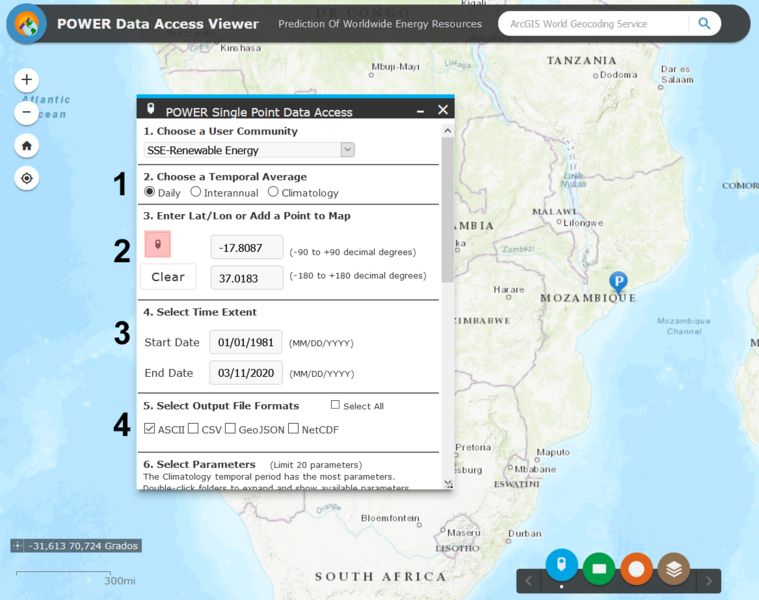759x600 pixels.
Task: Click the longitude field showing 37.0183
Action: (x=247, y=278)
